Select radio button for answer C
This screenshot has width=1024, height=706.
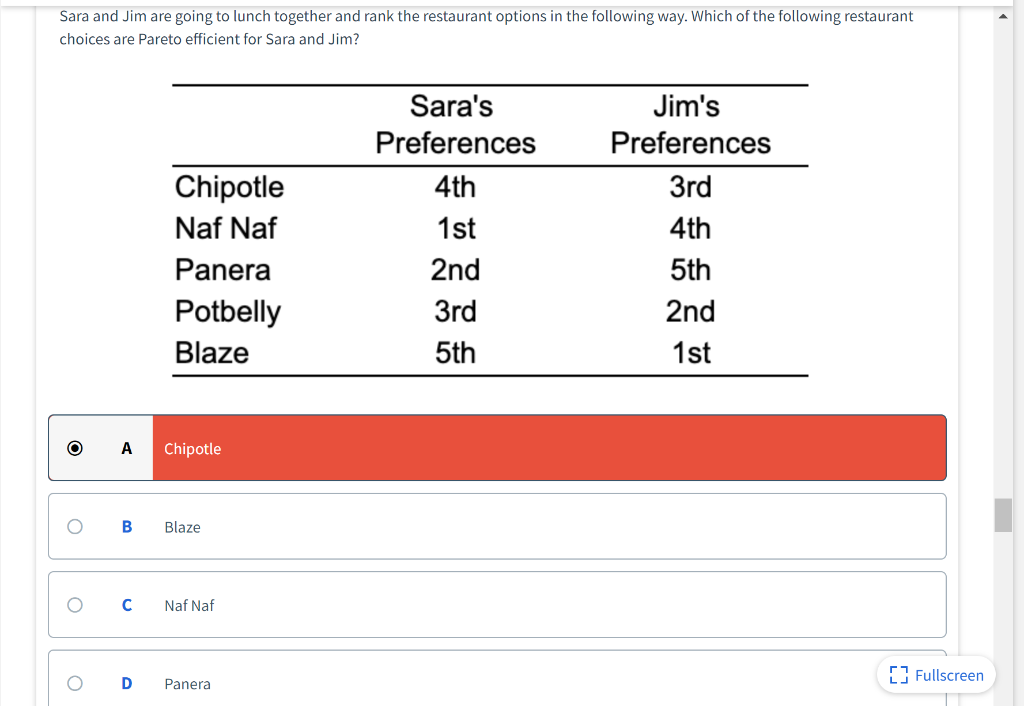pyautogui.click(x=75, y=605)
